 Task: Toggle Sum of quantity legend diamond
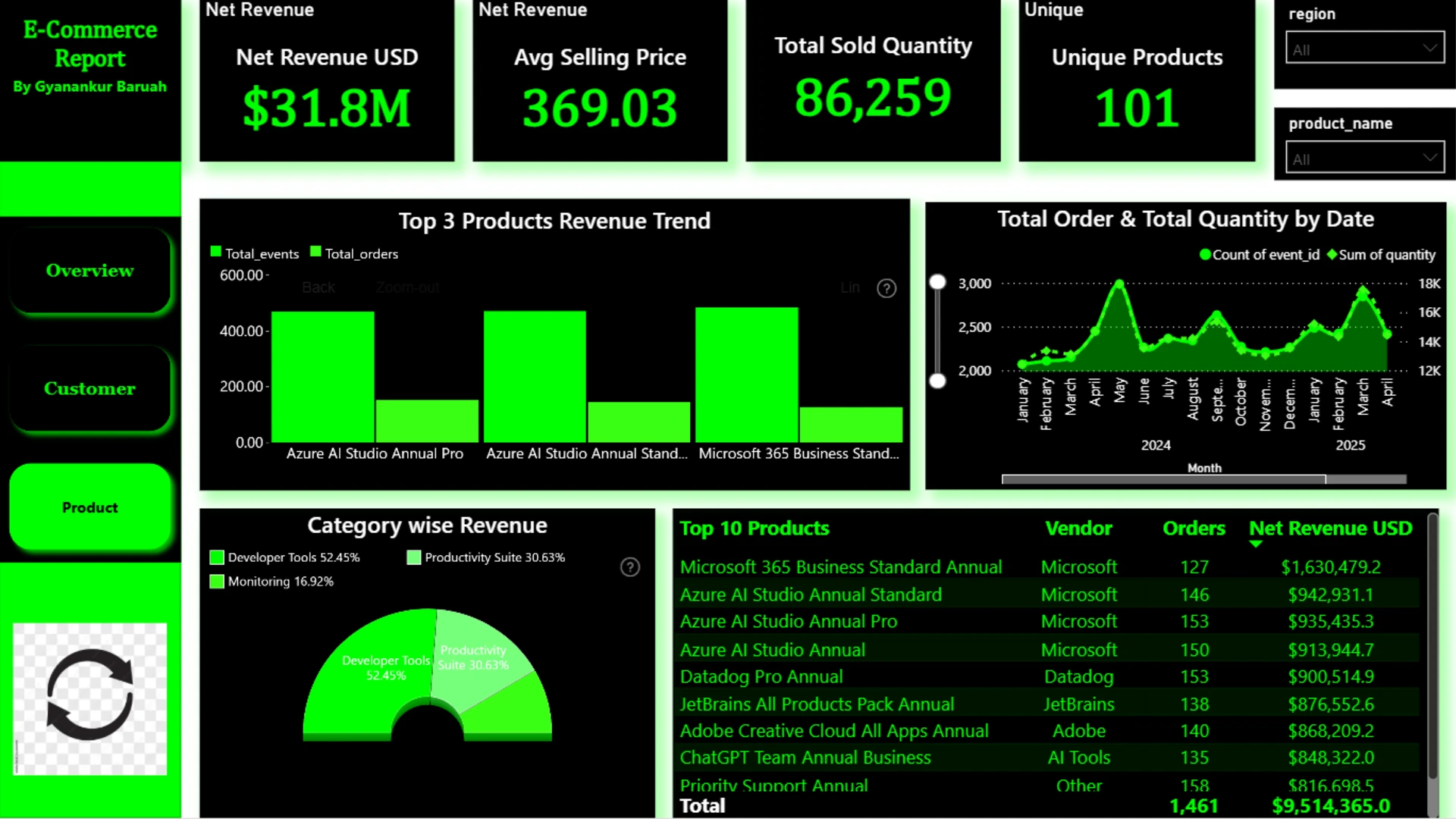pyautogui.click(x=1332, y=255)
